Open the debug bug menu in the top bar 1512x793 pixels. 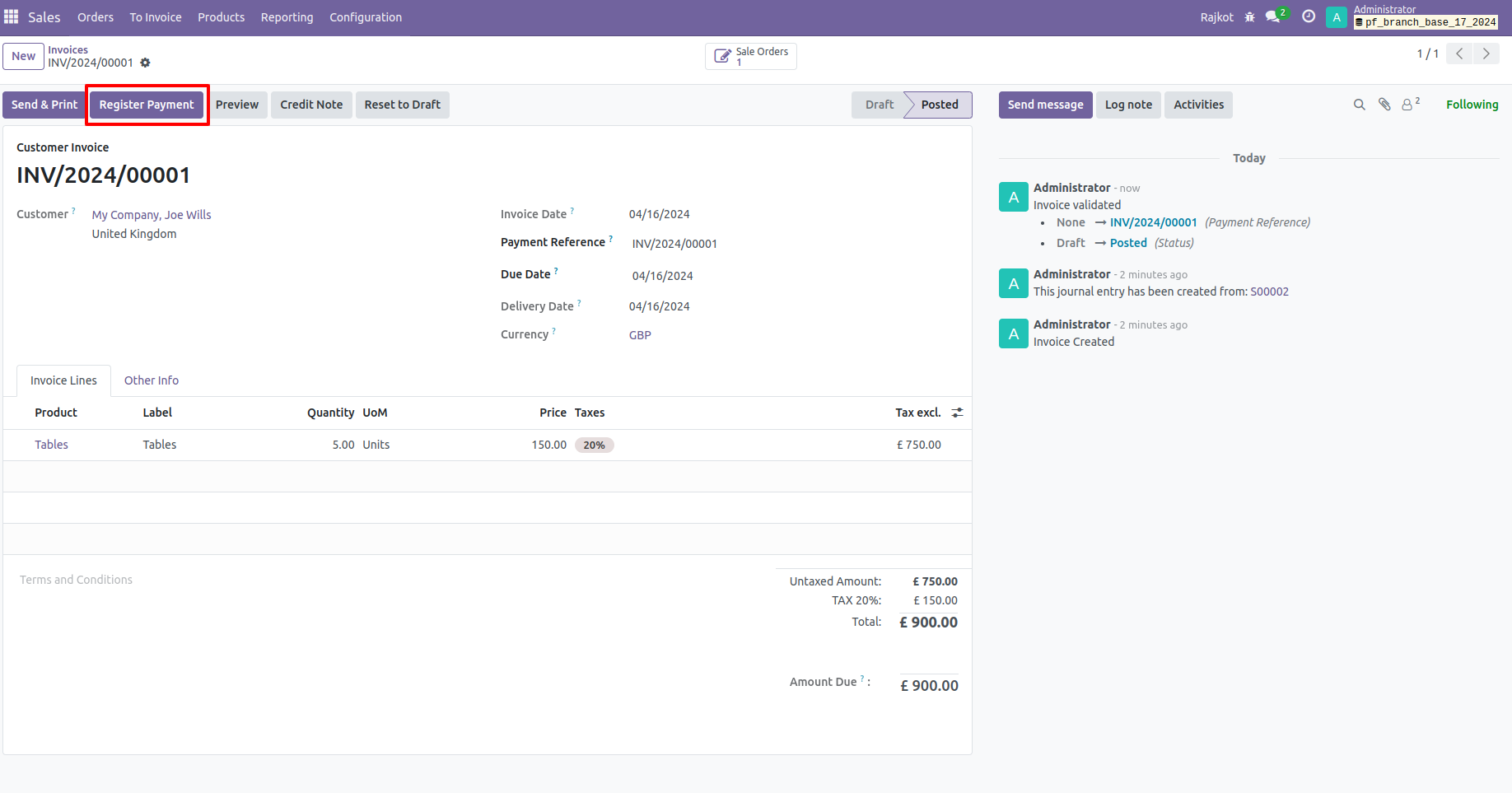click(1250, 16)
